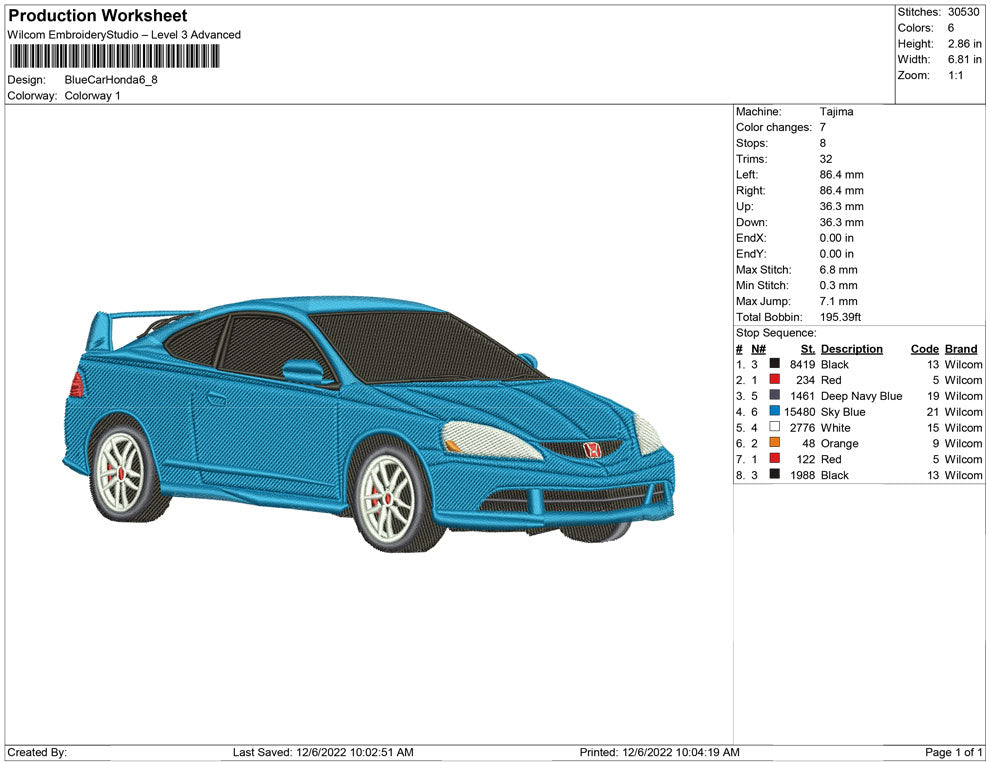
Task: Select the White color swatch in stop 5
Action: click(774, 428)
